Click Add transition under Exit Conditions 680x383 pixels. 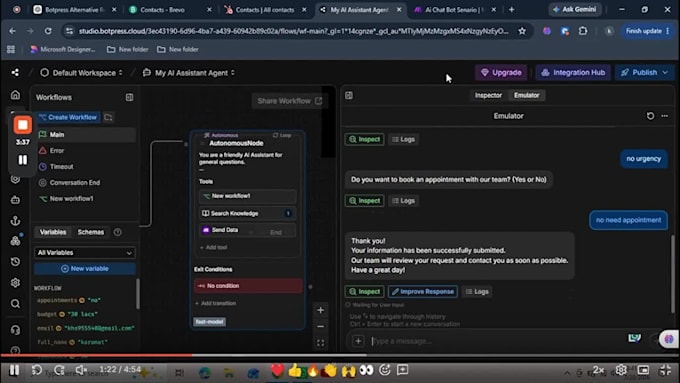click(x=216, y=303)
